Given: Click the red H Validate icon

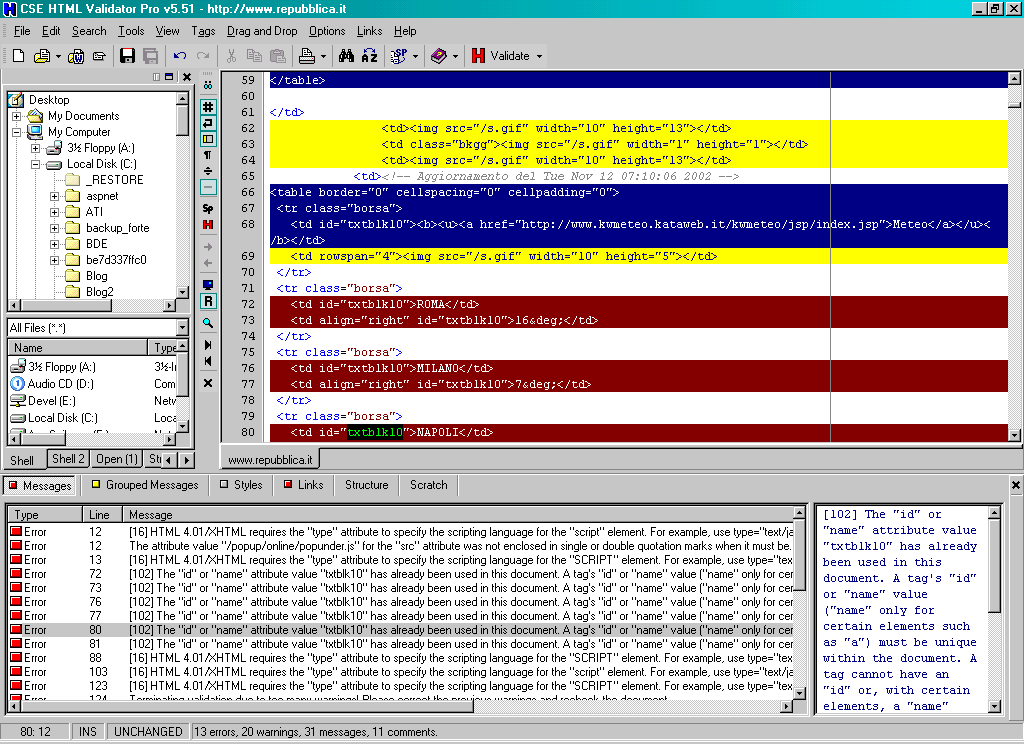Looking at the screenshot, I should [479, 56].
